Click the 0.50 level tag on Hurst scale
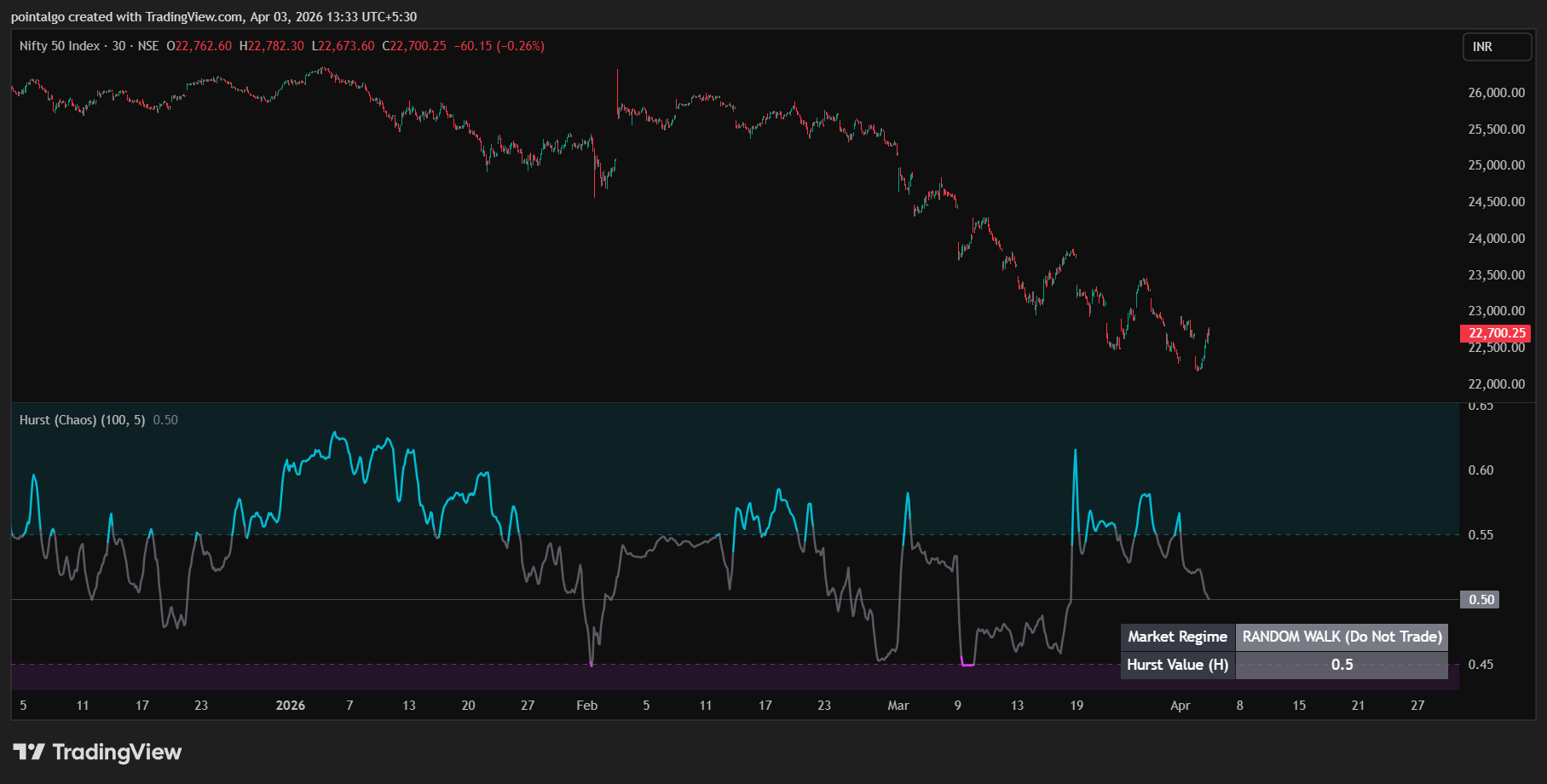Image resolution: width=1547 pixels, height=784 pixels. point(1480,599)
